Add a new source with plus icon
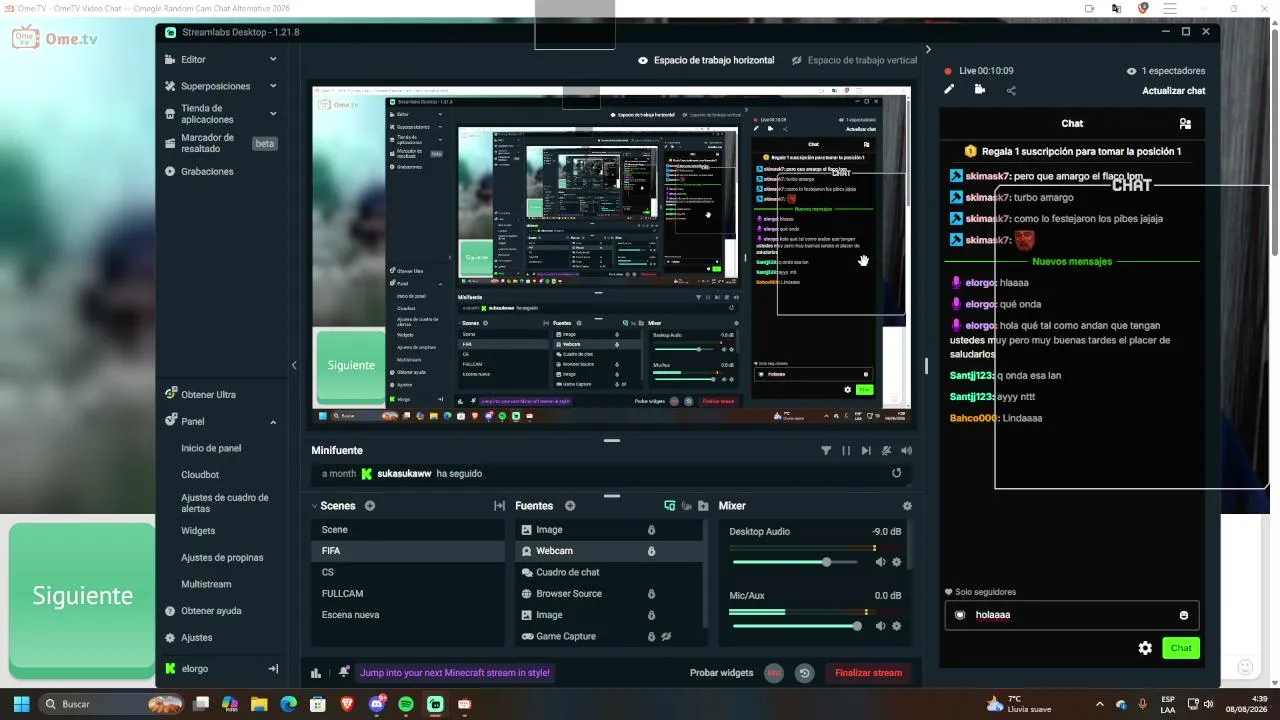 click(570, 506)
